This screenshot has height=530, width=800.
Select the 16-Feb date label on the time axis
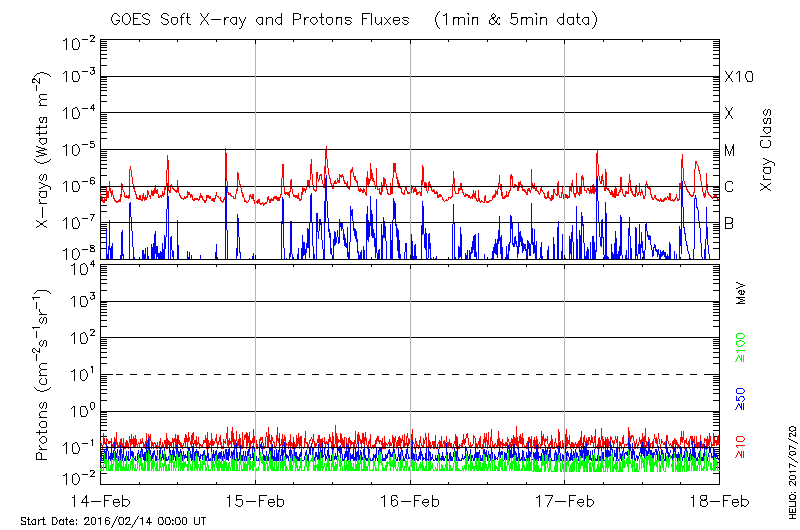coord(410,500)
